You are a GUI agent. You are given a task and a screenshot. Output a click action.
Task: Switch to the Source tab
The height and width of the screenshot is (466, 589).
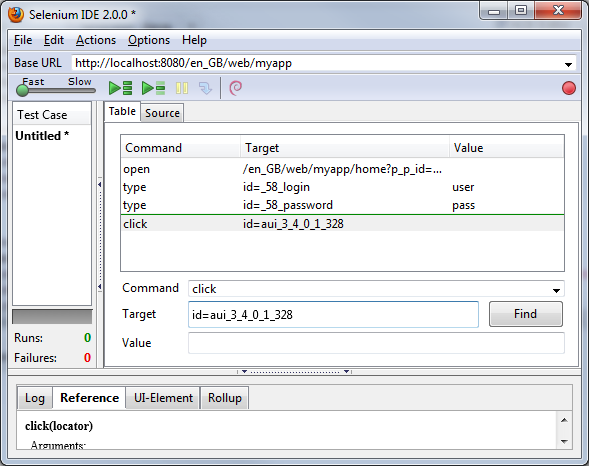(162, 113)
